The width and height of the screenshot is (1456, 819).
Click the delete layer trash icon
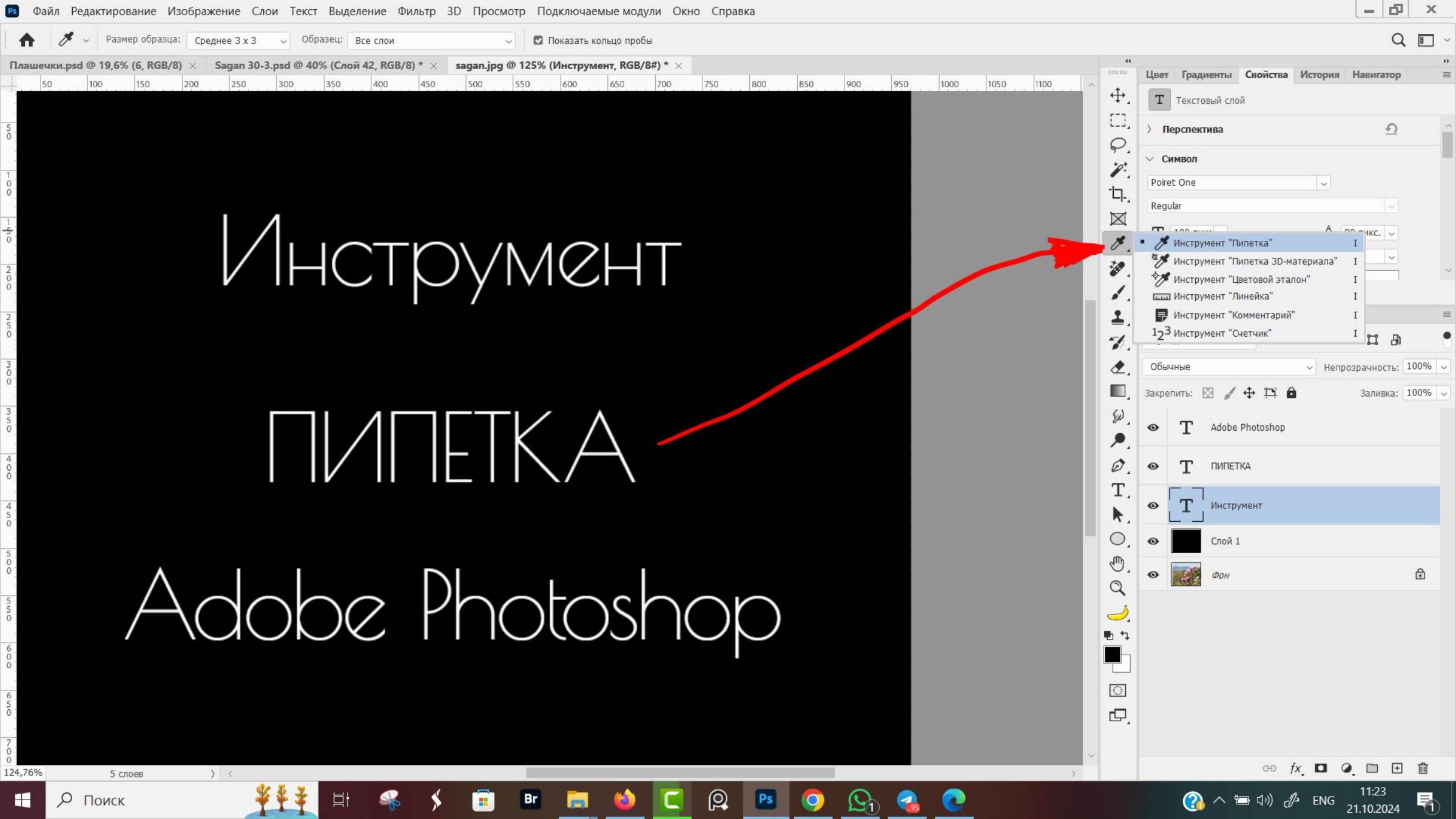[1423, 768]
